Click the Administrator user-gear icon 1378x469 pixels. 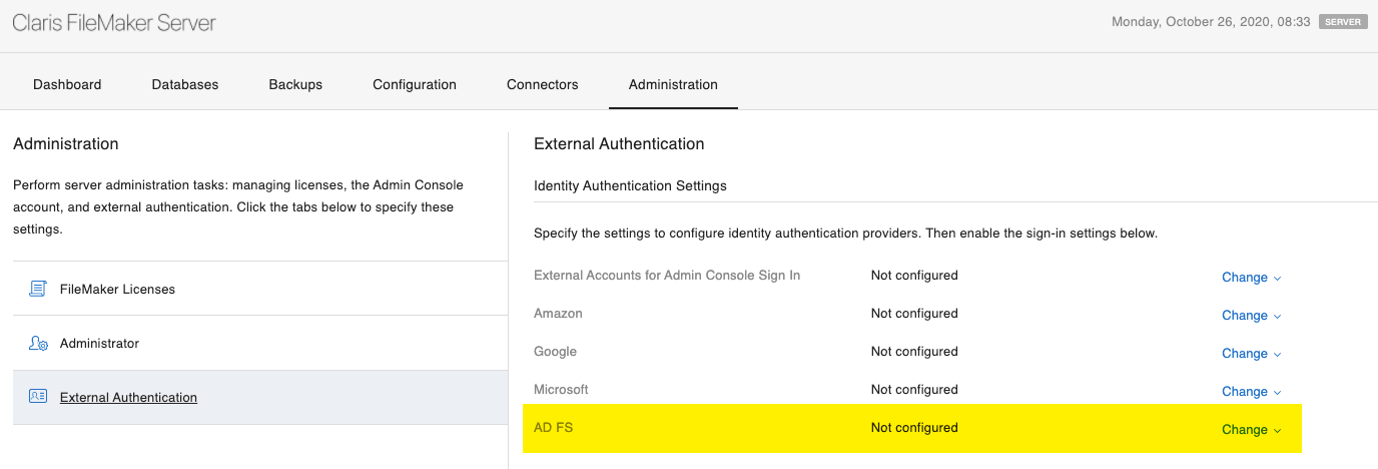click(38, 343)
